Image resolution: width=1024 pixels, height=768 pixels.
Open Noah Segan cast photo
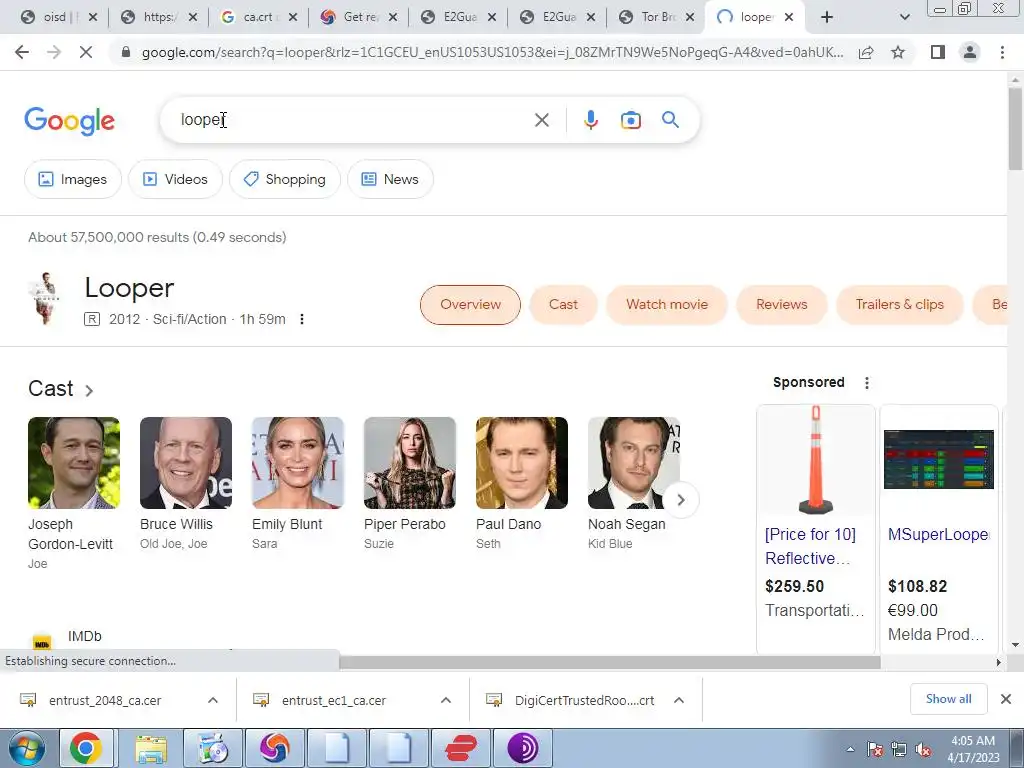point(633,463)
